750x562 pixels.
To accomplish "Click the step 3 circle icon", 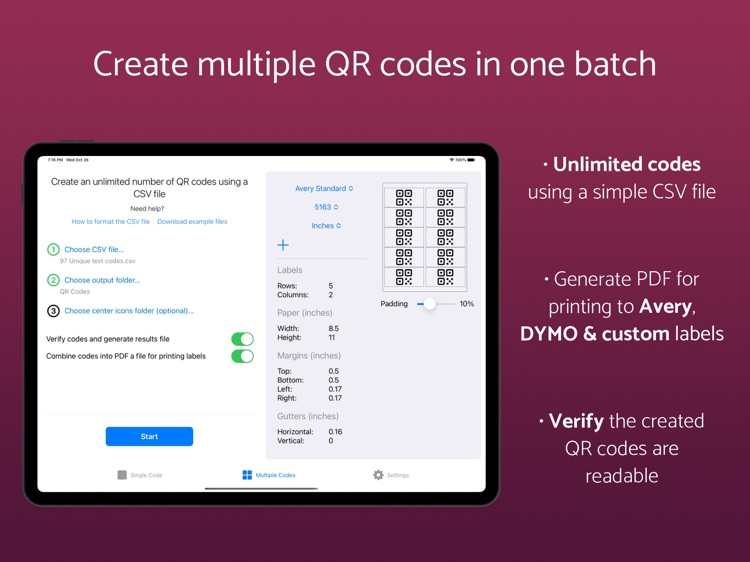I will click(x=53, y=311).
